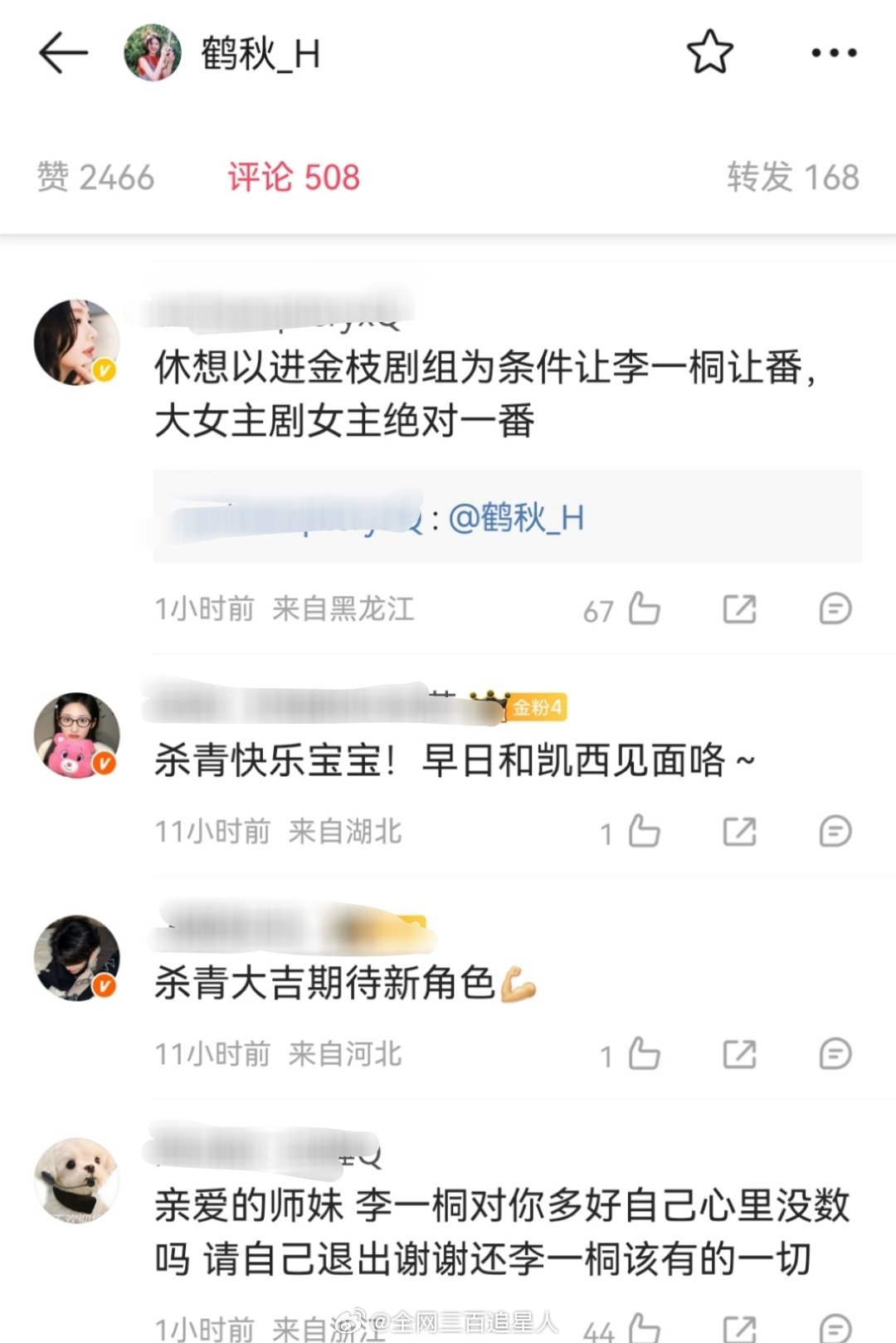This screenshot has width=896, height=1343.
Task: Open avatar of commenter holding pink bear
Action: click(76, 735)
